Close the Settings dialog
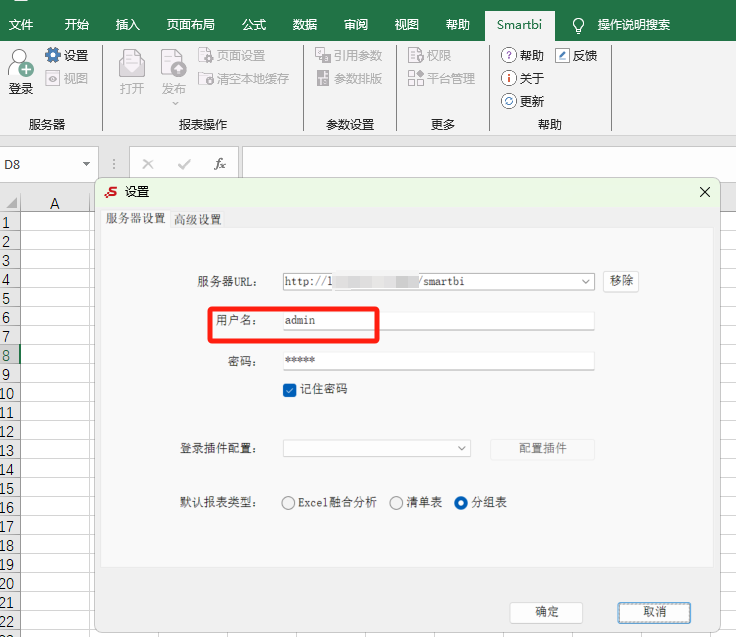The image size is (736, 637). pos(705,192)
